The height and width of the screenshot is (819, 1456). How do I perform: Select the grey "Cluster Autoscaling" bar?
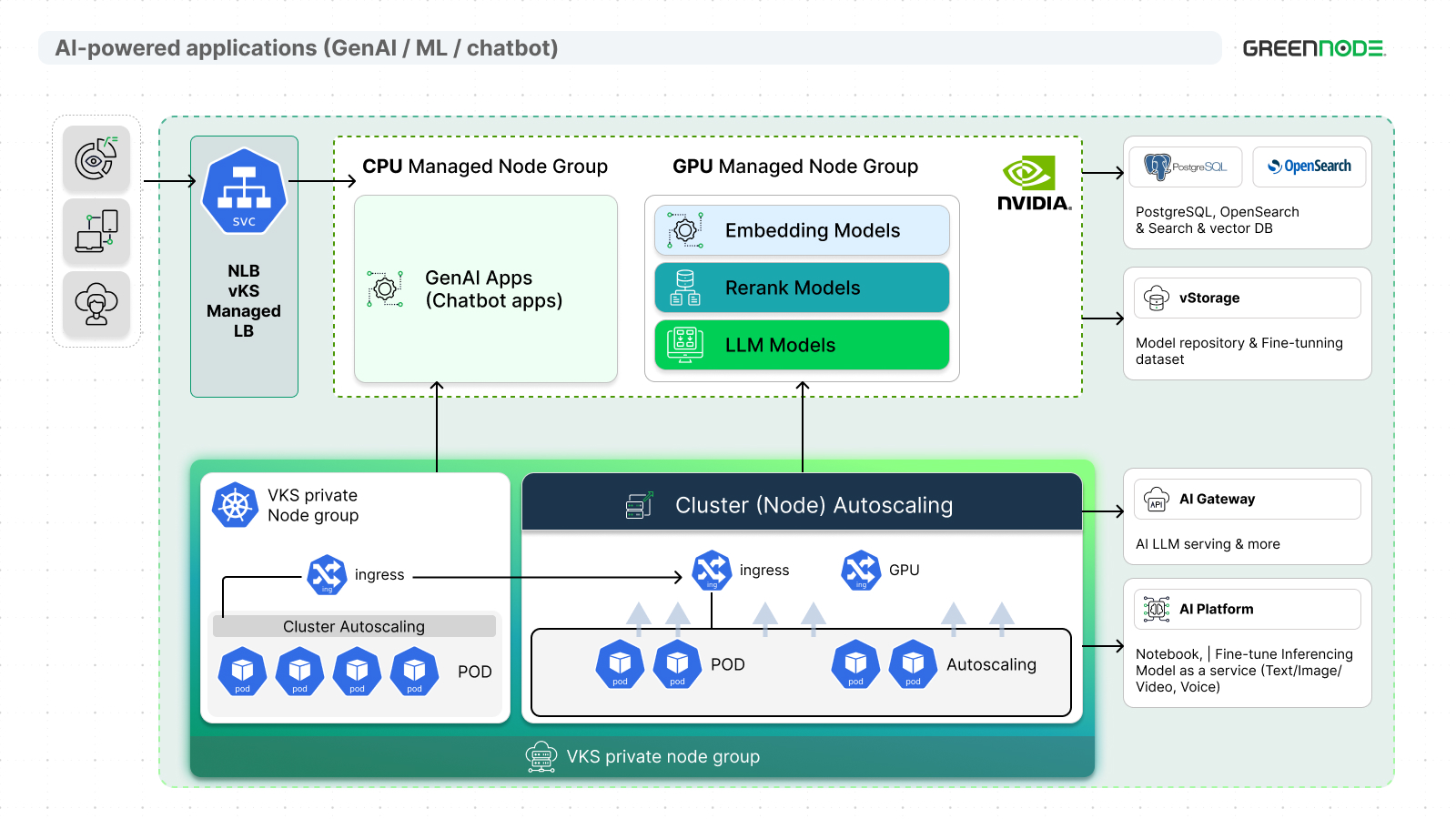point(354,626)
